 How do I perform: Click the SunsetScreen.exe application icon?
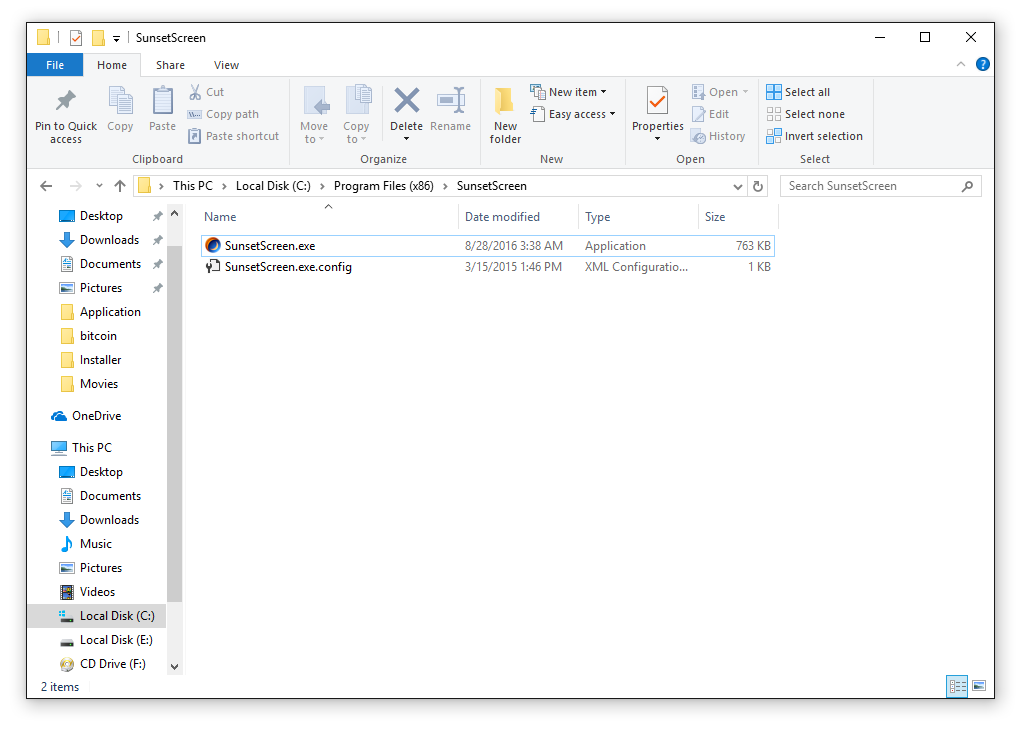213,245
